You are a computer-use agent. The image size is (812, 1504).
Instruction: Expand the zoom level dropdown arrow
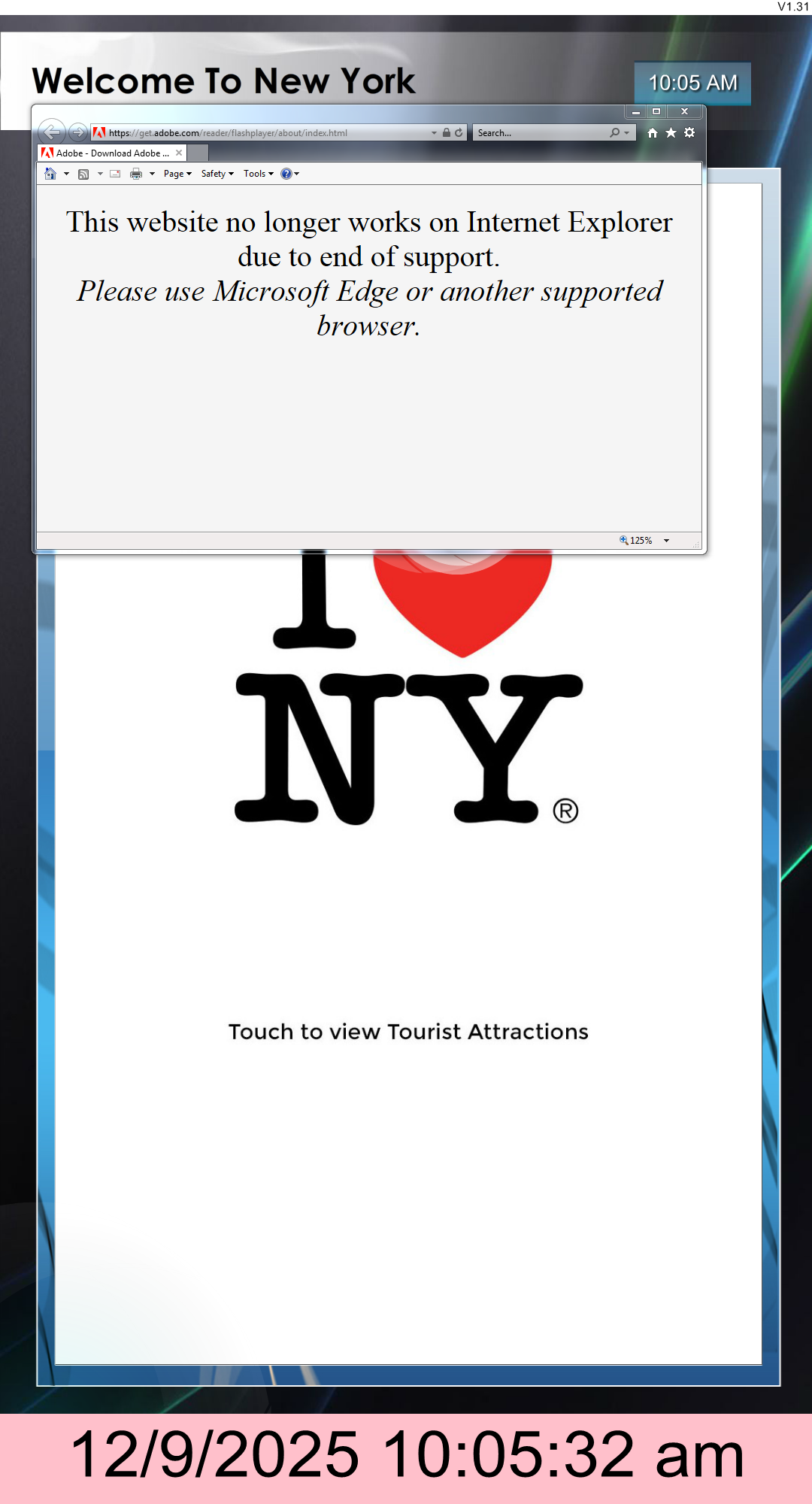(x=666, y=541)
